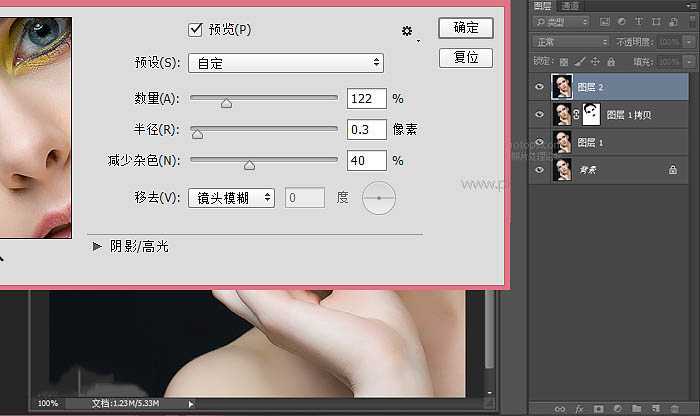700x416 pixels.
Task: Click the gear settings icon in the dialog
Action: coord(408,32)
